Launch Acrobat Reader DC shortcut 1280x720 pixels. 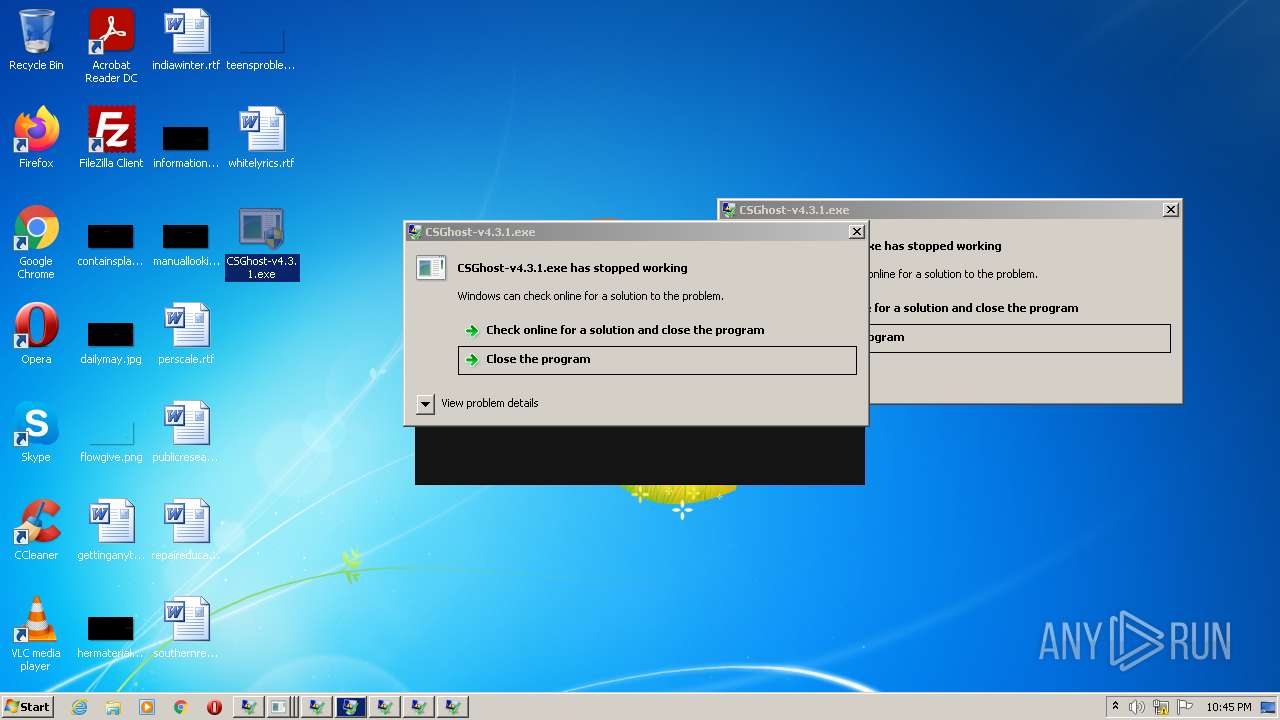[111, 46]
